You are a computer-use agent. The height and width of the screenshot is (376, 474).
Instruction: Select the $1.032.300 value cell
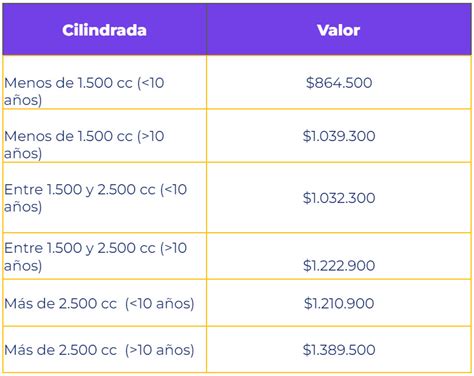339,198
